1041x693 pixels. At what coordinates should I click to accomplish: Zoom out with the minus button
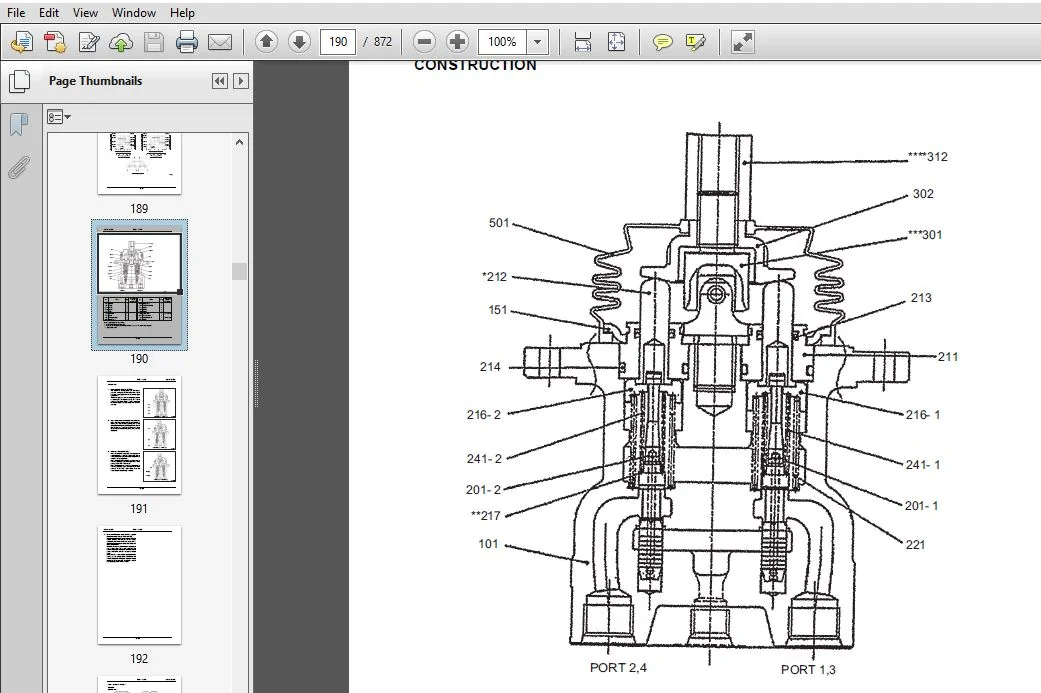coord(424,42)
